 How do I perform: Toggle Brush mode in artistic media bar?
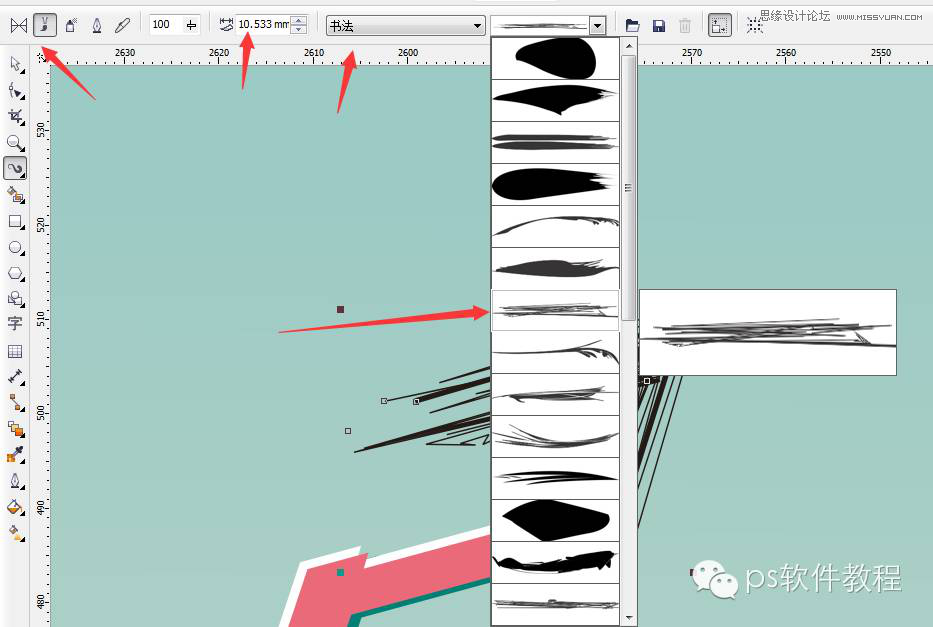(43, 25)
